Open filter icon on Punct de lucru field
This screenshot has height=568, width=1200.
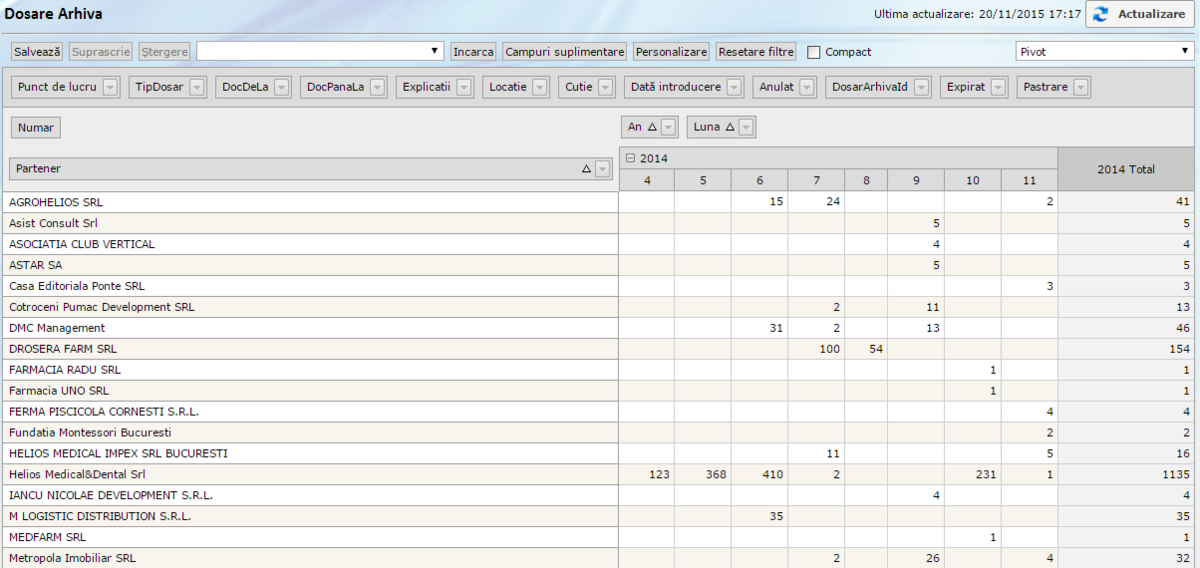pos(110,88)
